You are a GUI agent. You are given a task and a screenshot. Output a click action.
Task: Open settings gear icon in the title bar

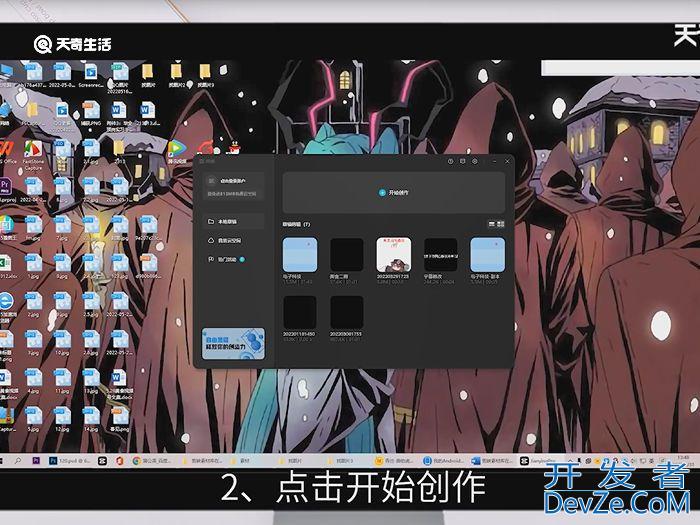(475, 161)
